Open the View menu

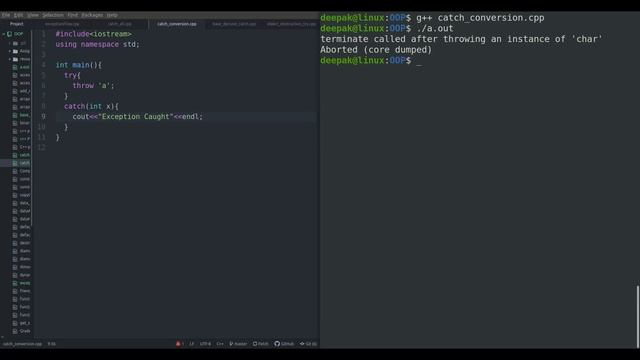(33, 15)
